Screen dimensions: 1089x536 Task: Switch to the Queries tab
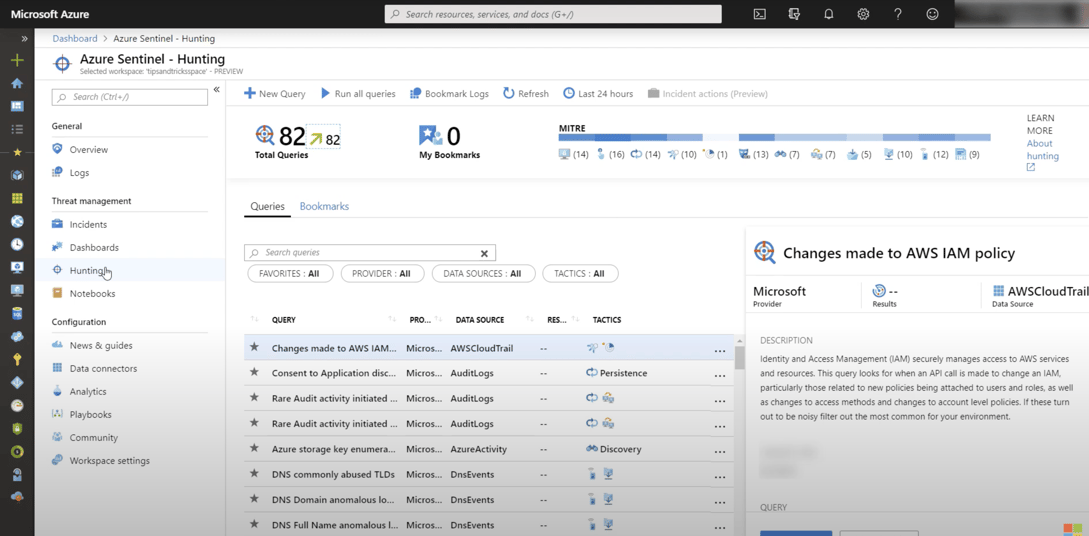(267, 206)
